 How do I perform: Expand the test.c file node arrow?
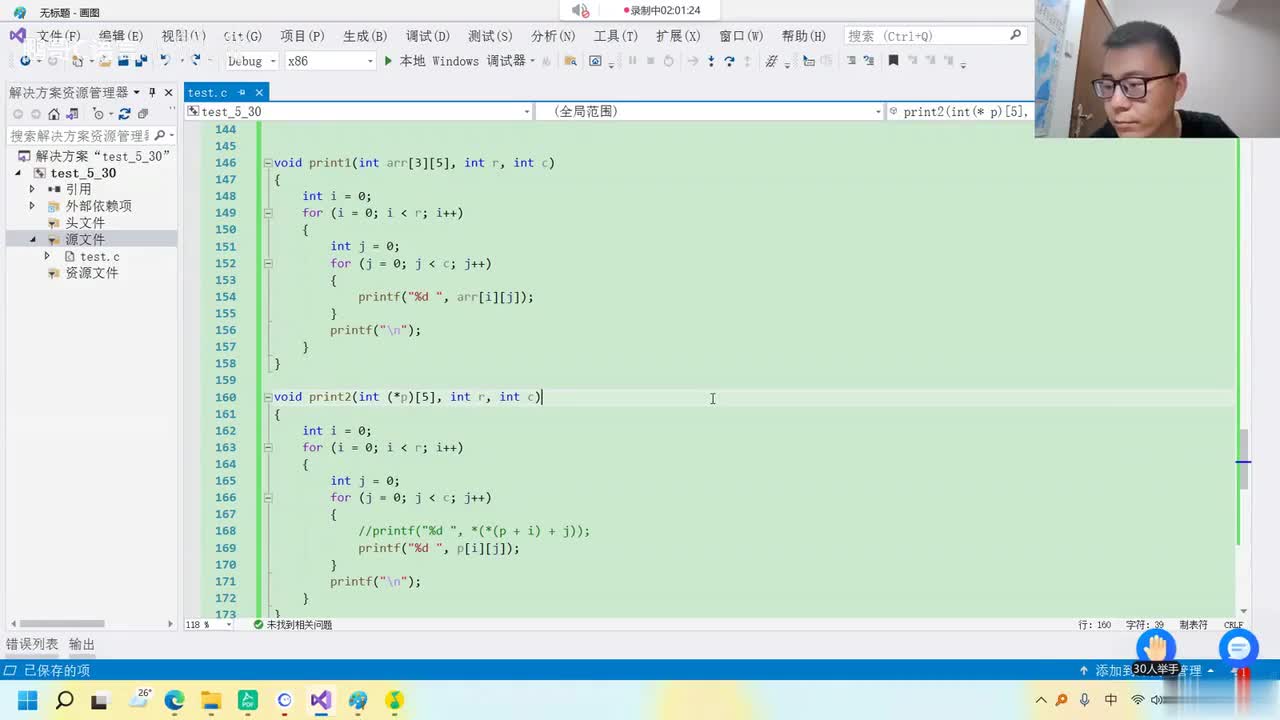(47, 257)
